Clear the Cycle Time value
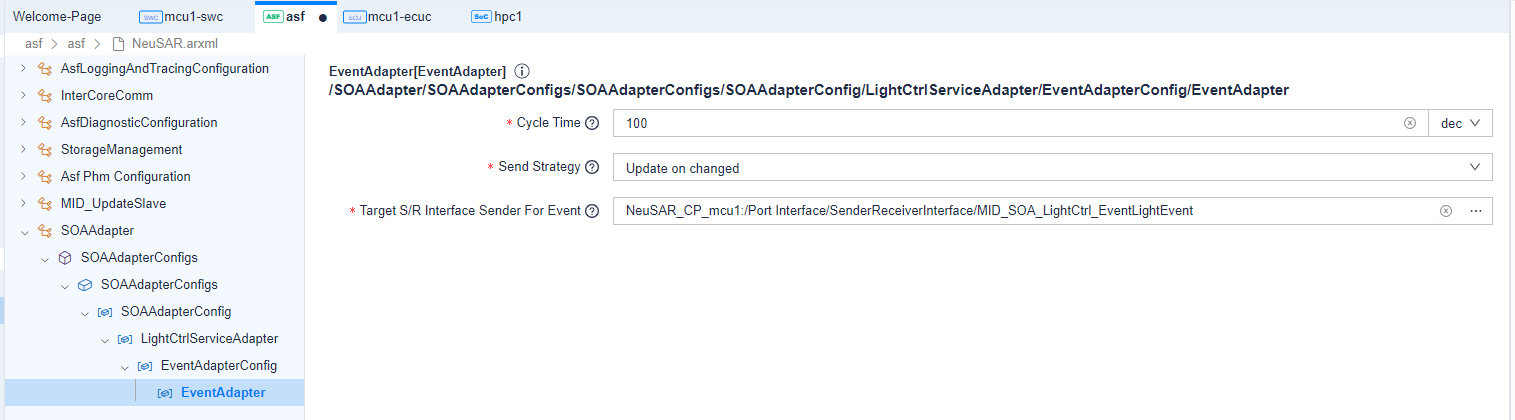The image size is (1515, 420). point(1410,123)
